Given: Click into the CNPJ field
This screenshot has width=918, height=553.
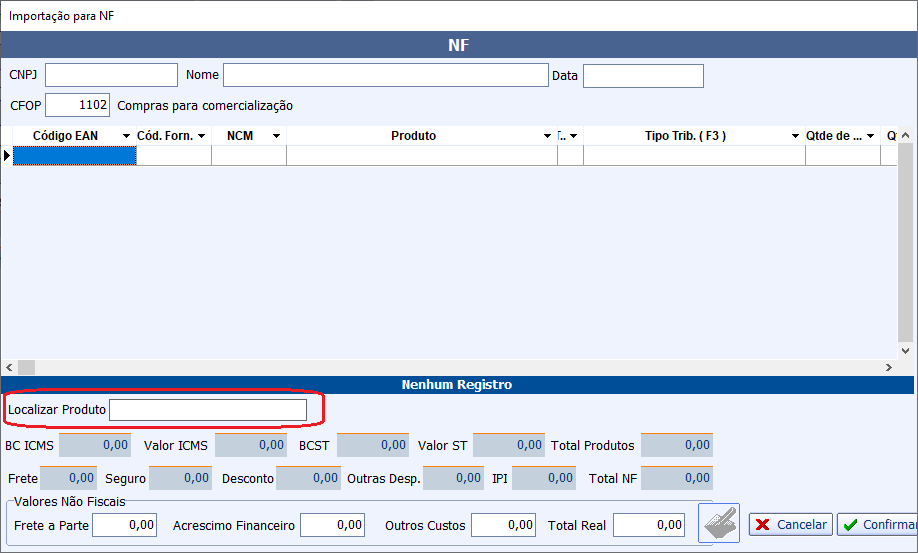Looking at the screenshot, I should (111, 76).
